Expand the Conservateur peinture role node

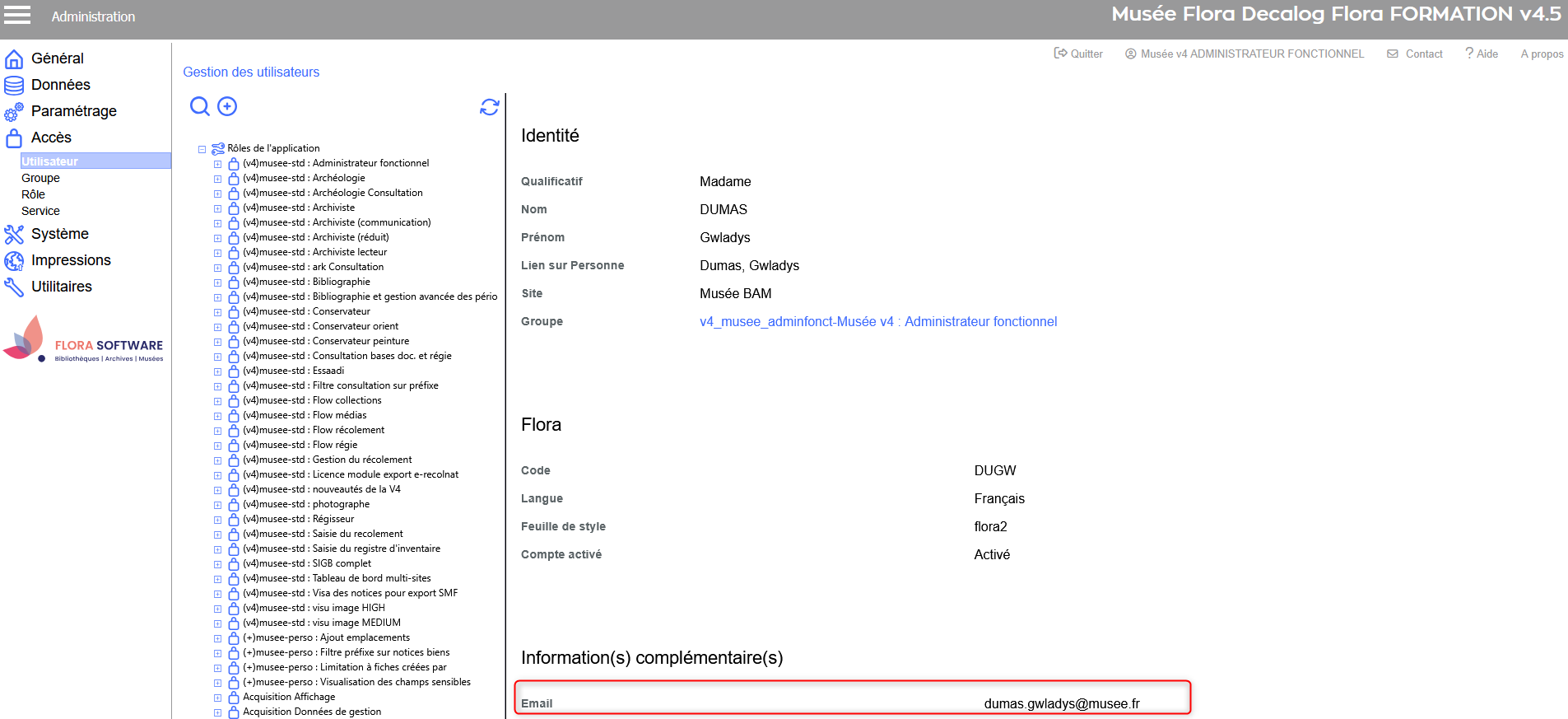point(218,342)
